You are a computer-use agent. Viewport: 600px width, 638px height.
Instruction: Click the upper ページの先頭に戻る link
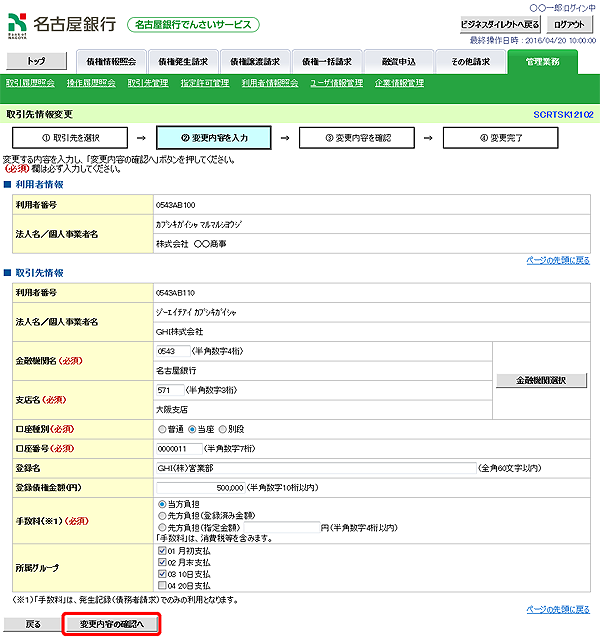(558, 260)
